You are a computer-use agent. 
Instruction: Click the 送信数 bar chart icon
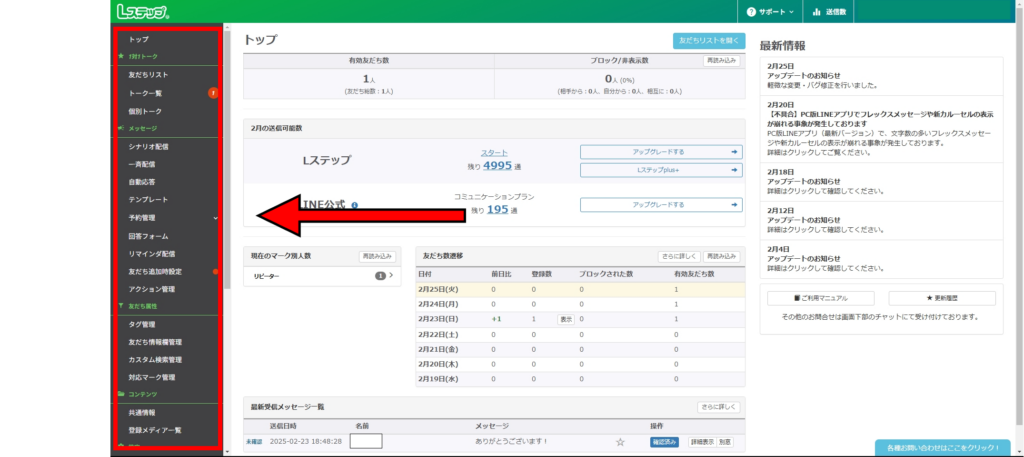pos(817,12)
